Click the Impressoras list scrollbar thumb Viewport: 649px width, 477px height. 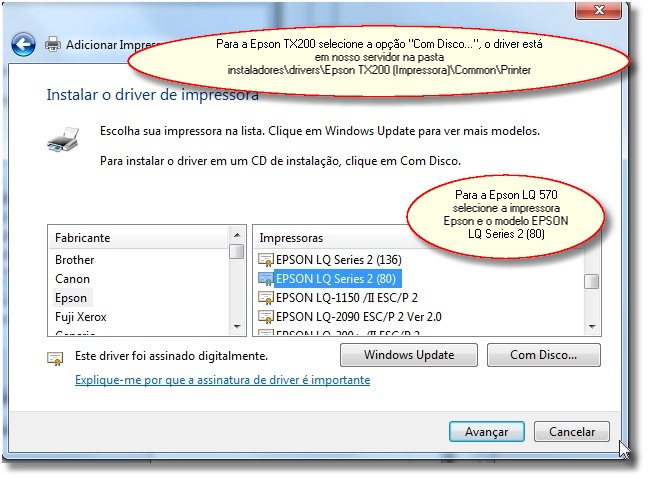[x=591, y=282]
